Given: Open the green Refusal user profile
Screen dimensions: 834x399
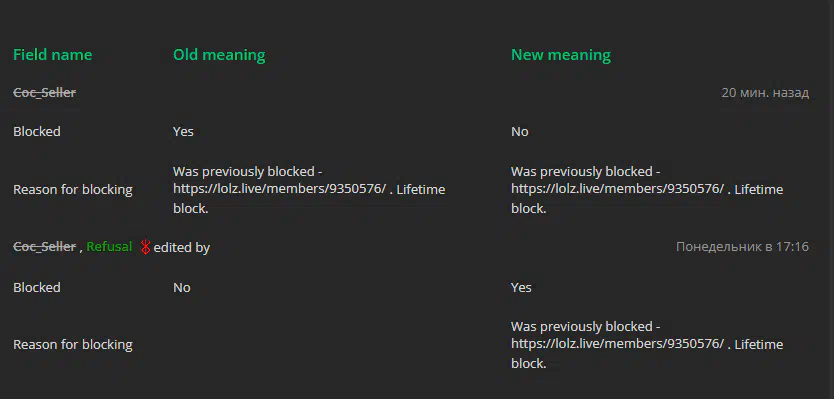Looking at the screenshot, I should [x=109, y=247].
